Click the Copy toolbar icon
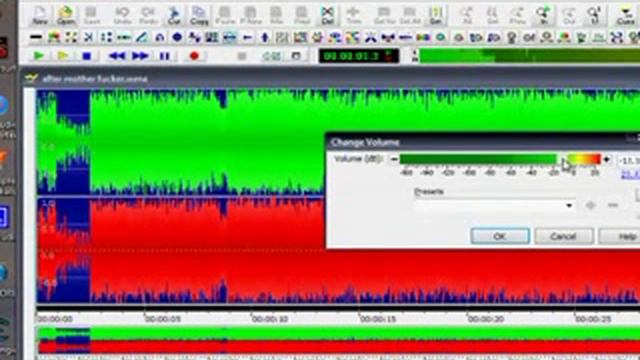 tap(199, 16)
